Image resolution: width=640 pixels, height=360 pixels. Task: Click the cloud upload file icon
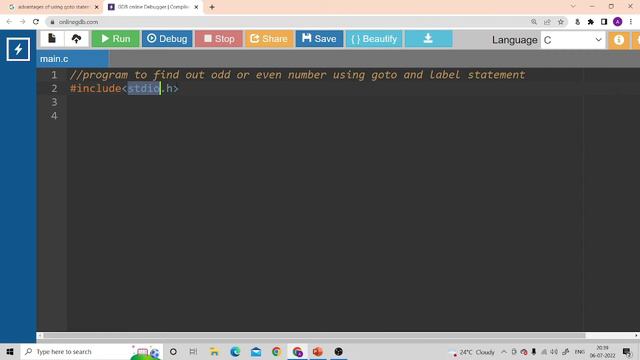tap(76, 39)
